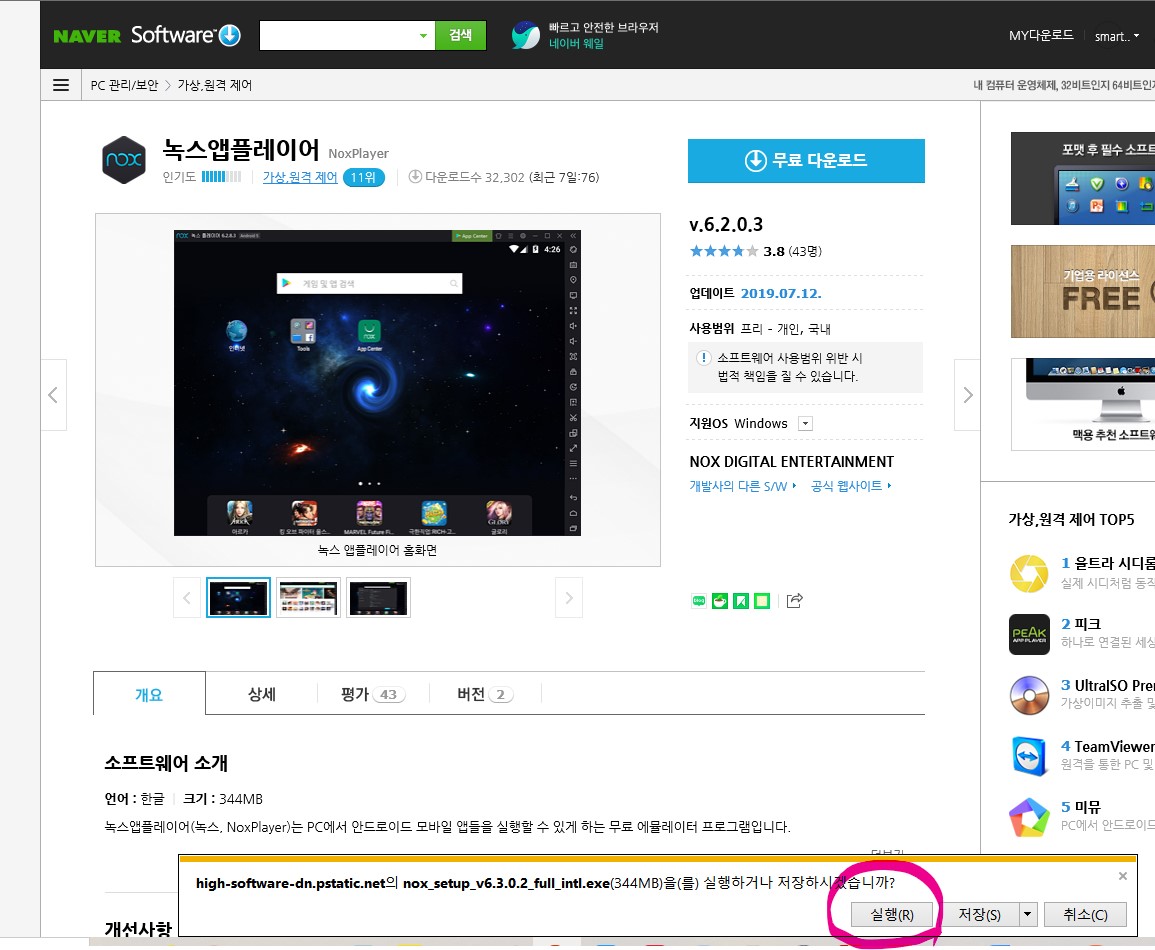Screen dimensions: 1155x950
Task: Open the 2 피크 TOP5 entry
Action: coord(1081,624)
